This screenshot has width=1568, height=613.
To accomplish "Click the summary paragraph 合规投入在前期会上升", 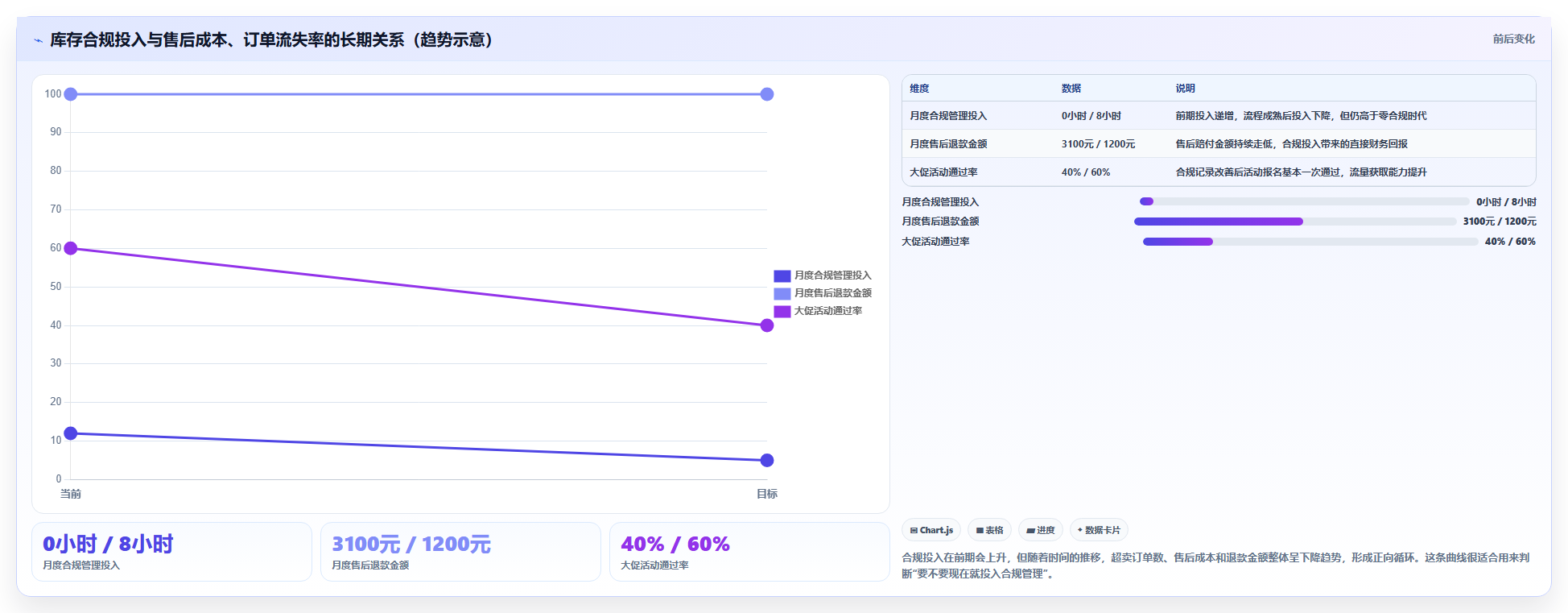I will [1215, 565].
